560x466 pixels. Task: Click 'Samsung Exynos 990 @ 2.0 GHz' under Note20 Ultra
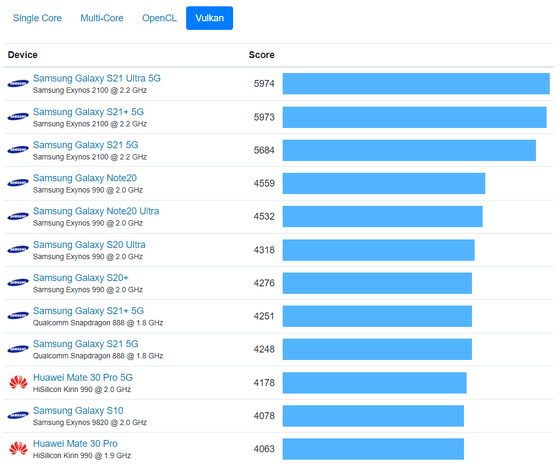tap(88, 223)
